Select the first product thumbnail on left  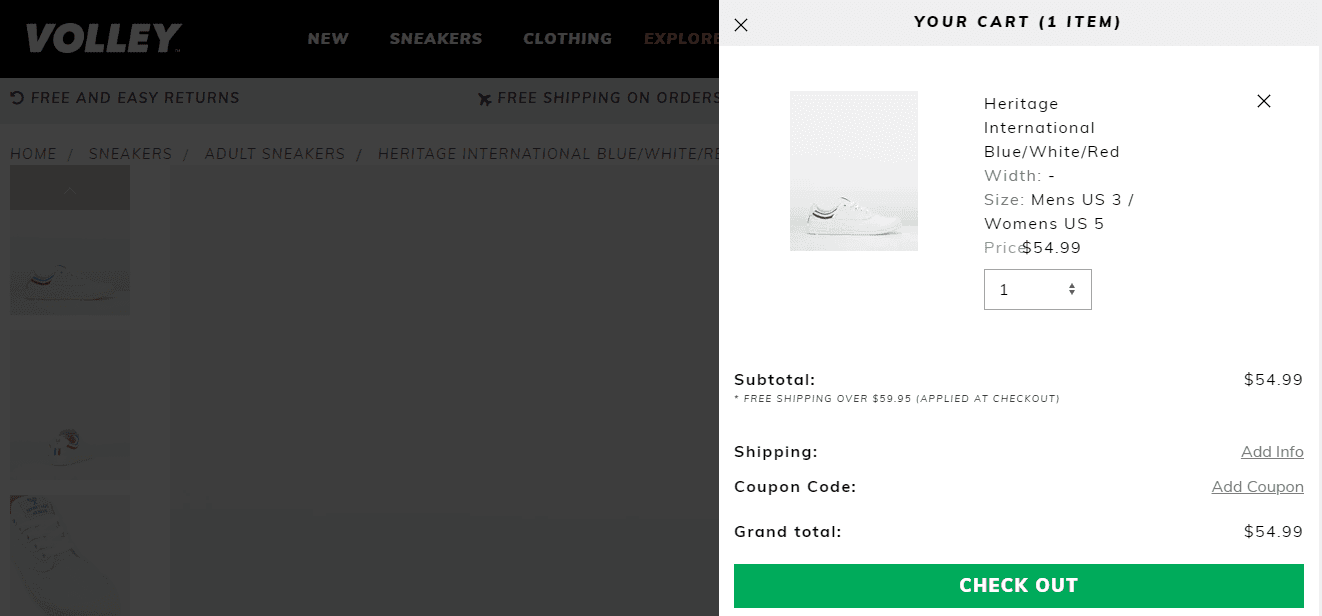[70, 265]
